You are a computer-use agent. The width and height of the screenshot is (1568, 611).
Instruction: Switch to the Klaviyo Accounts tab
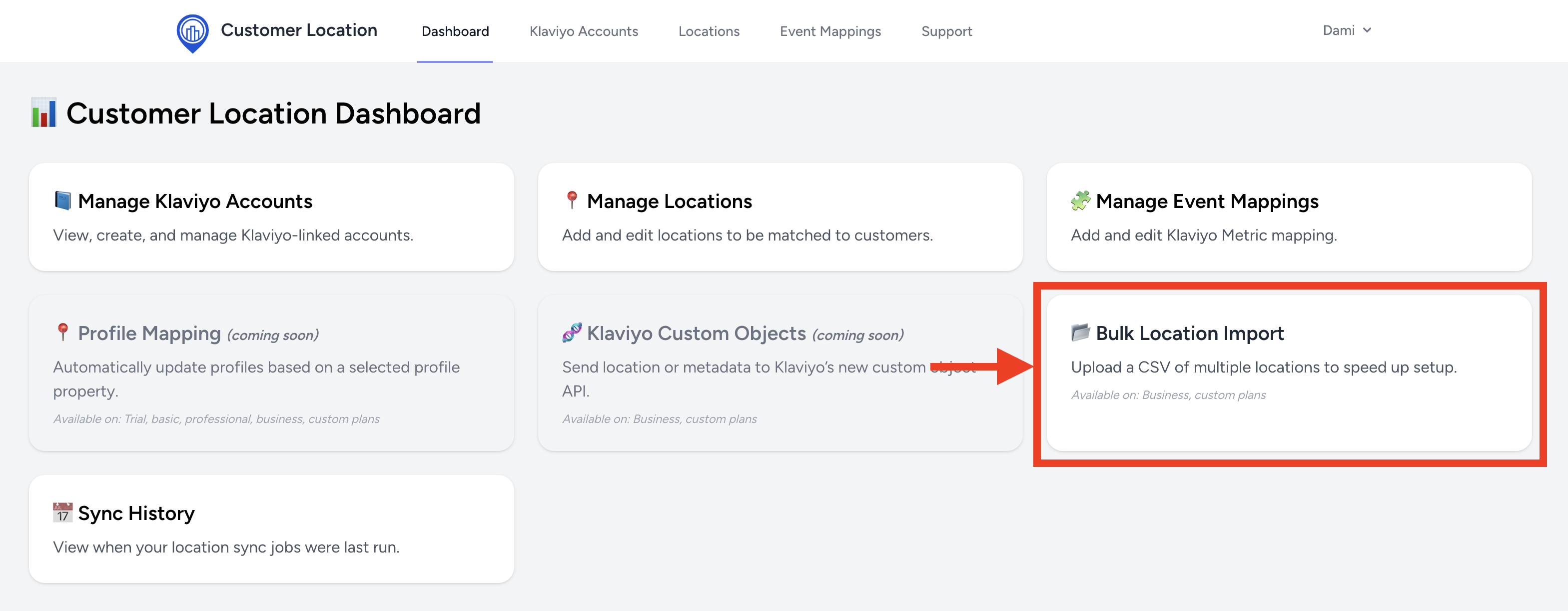click(x=583, y=31)
